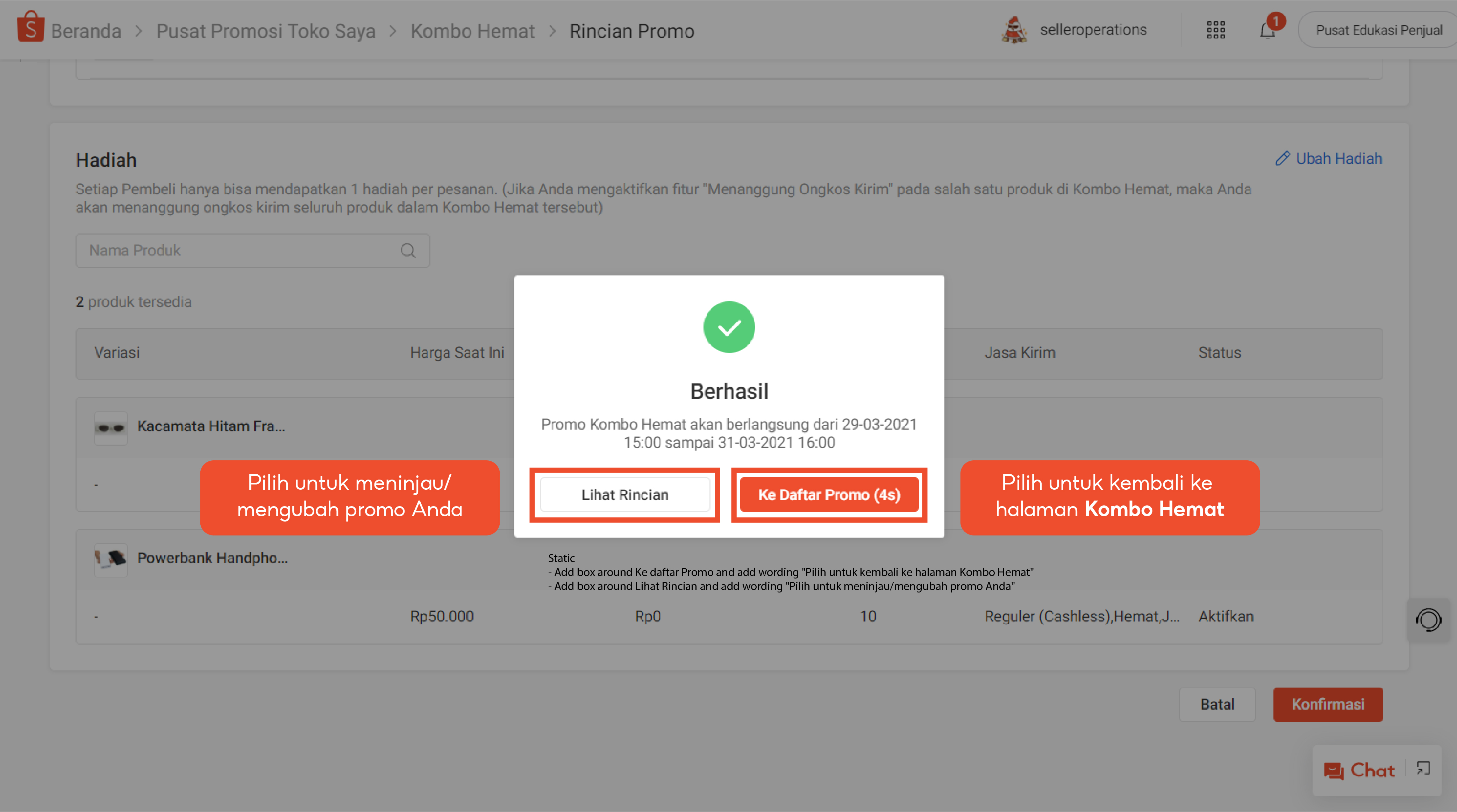Click the search magnifier in Nama Produk
Screen dimensions: 1457x812
[x=408, y=251]
